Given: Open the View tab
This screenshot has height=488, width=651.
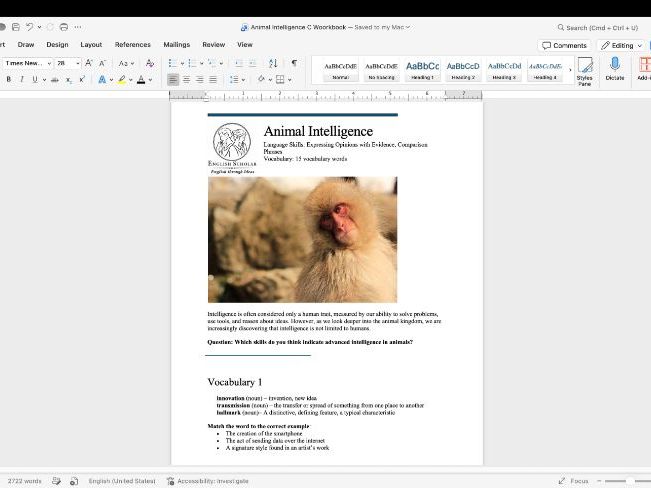Looking at the screenshot, I should click(245, 44).
